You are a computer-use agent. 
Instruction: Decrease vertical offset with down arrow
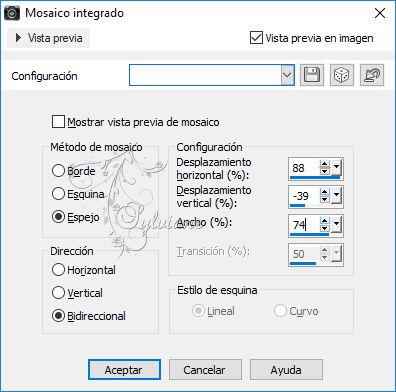pyautogui.click(x=325, y=200)
